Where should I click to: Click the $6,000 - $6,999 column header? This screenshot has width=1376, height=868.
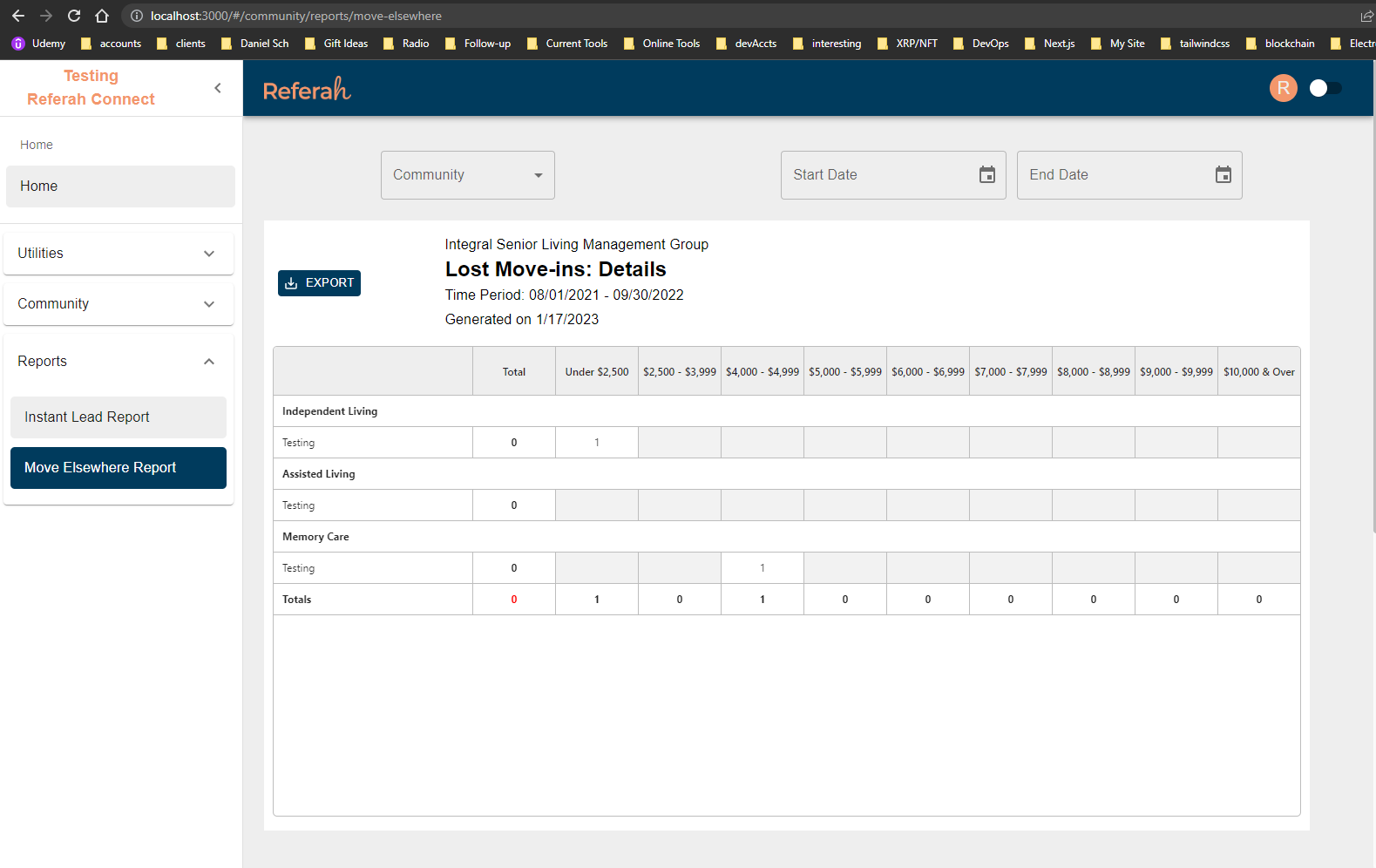[x=928, y=372]
